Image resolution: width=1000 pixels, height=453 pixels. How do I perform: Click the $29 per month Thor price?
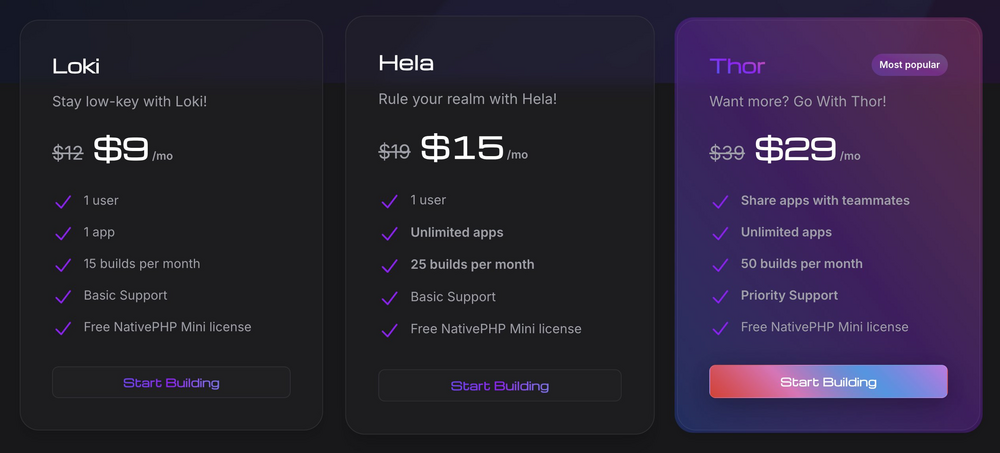(795, 150)
